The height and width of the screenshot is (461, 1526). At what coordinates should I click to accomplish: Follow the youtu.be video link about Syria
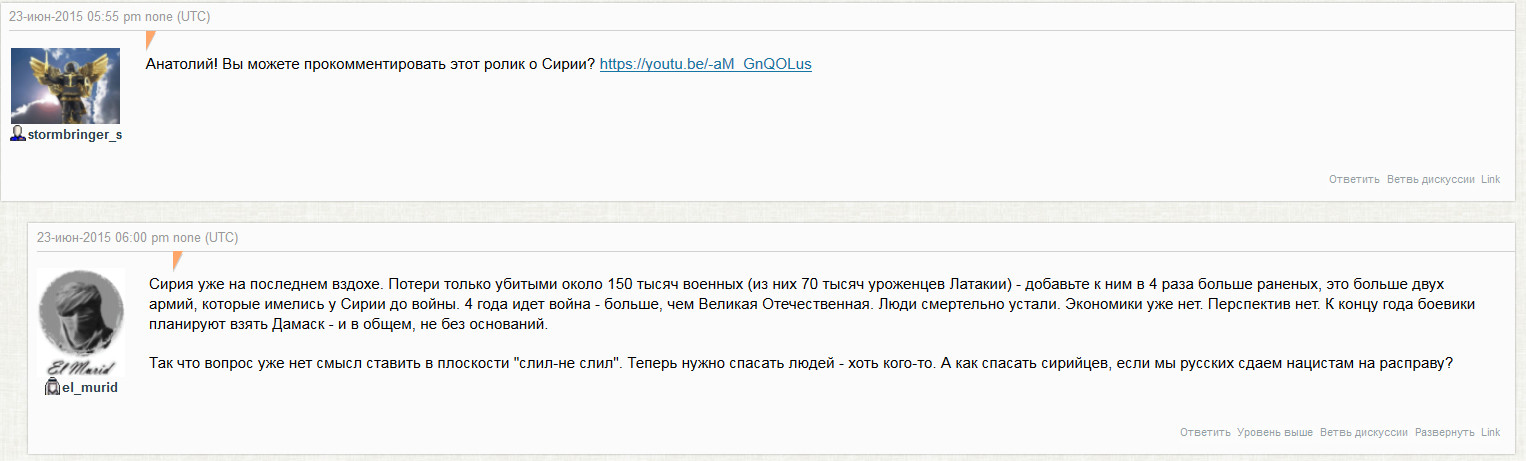pos(705,64)
